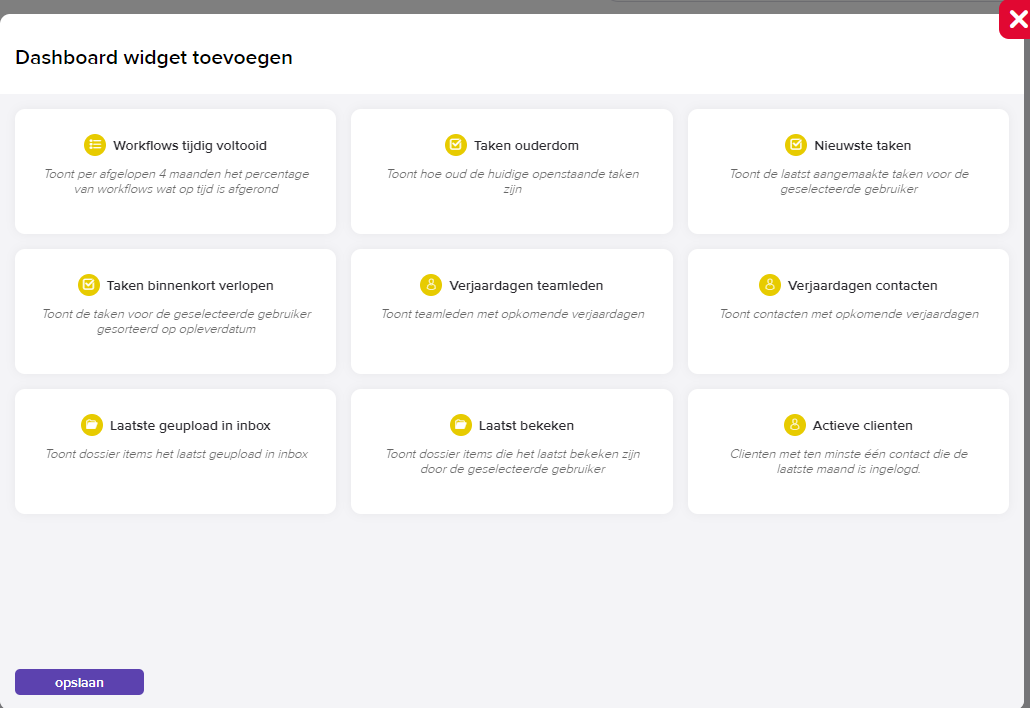Select the Laatst bekeken title

(x=526, y=426)
